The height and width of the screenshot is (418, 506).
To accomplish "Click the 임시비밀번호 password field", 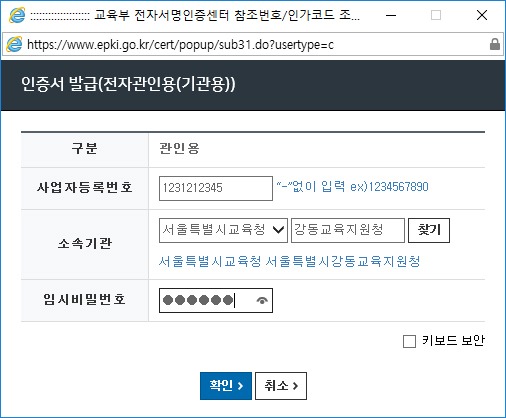I will coord(216,301).
